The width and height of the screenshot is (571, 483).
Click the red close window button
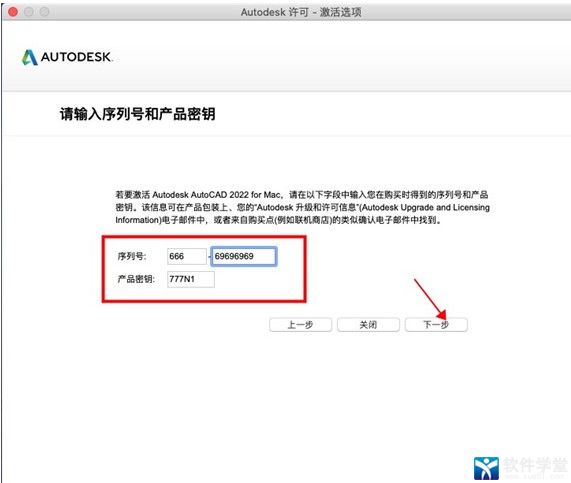[x=13, y=12]
